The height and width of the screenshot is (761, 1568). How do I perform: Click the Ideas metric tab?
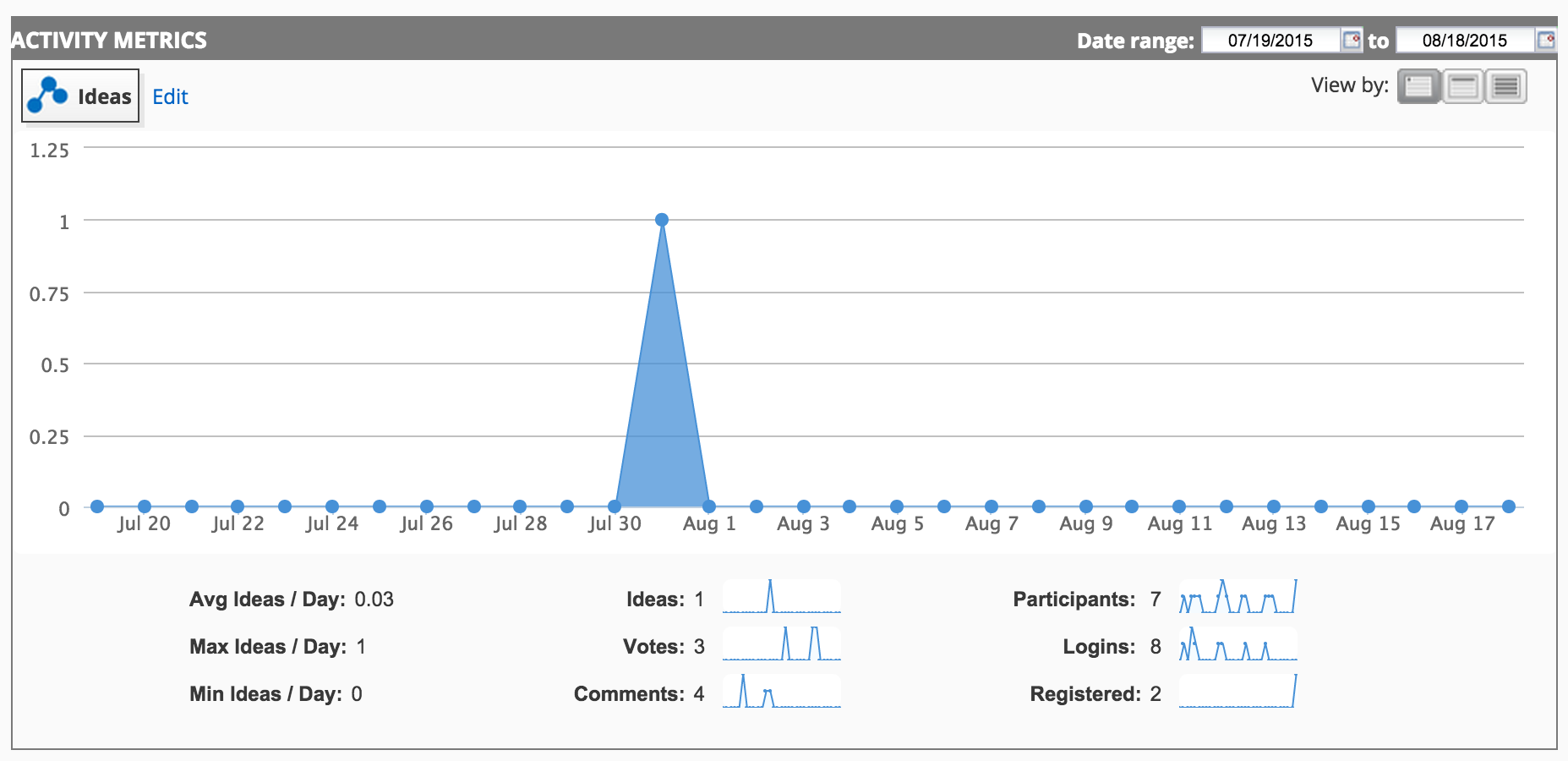(x=80, y=96)
